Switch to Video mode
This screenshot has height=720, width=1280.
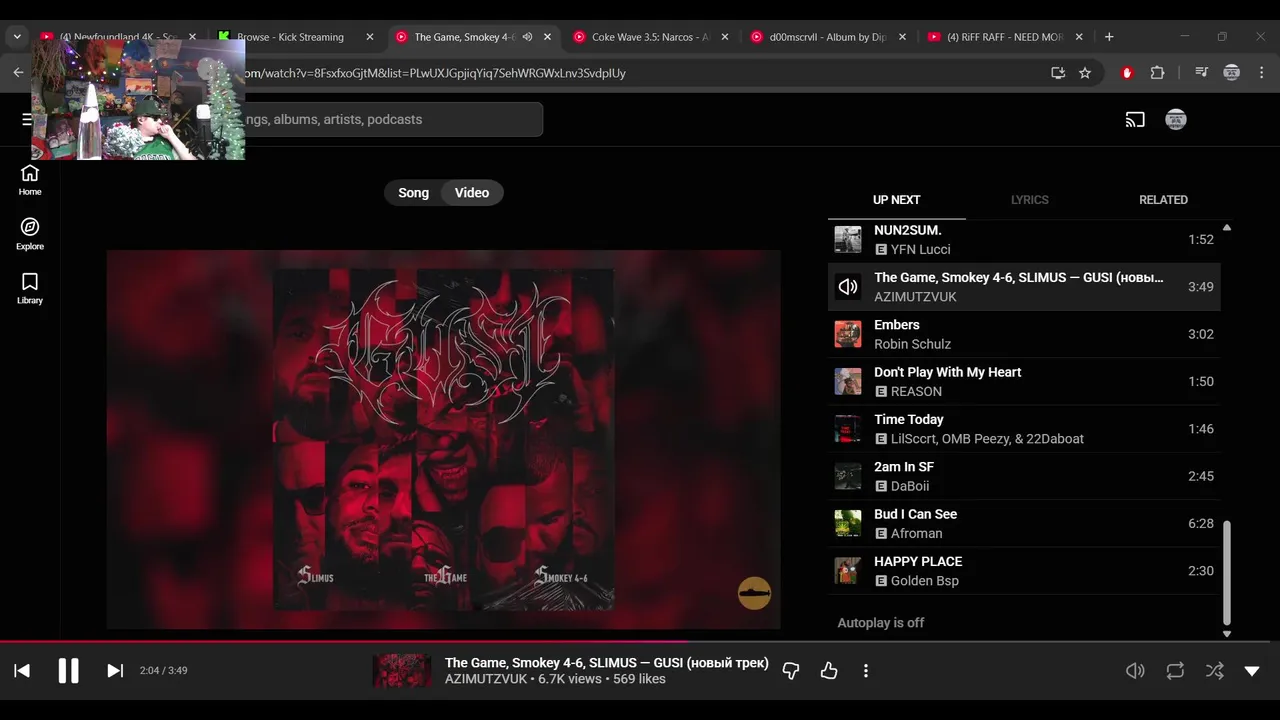pos(472,193)
